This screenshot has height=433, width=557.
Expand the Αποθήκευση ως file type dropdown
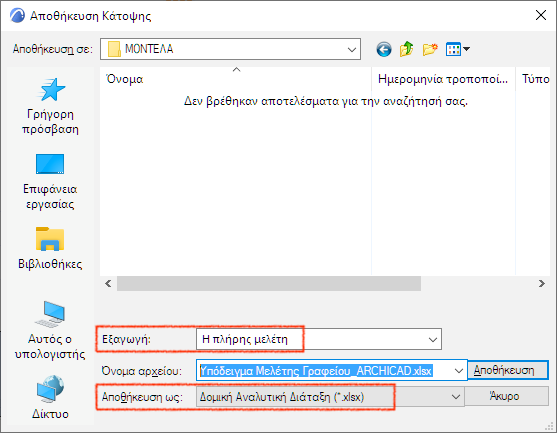click(x=456, y=397)
